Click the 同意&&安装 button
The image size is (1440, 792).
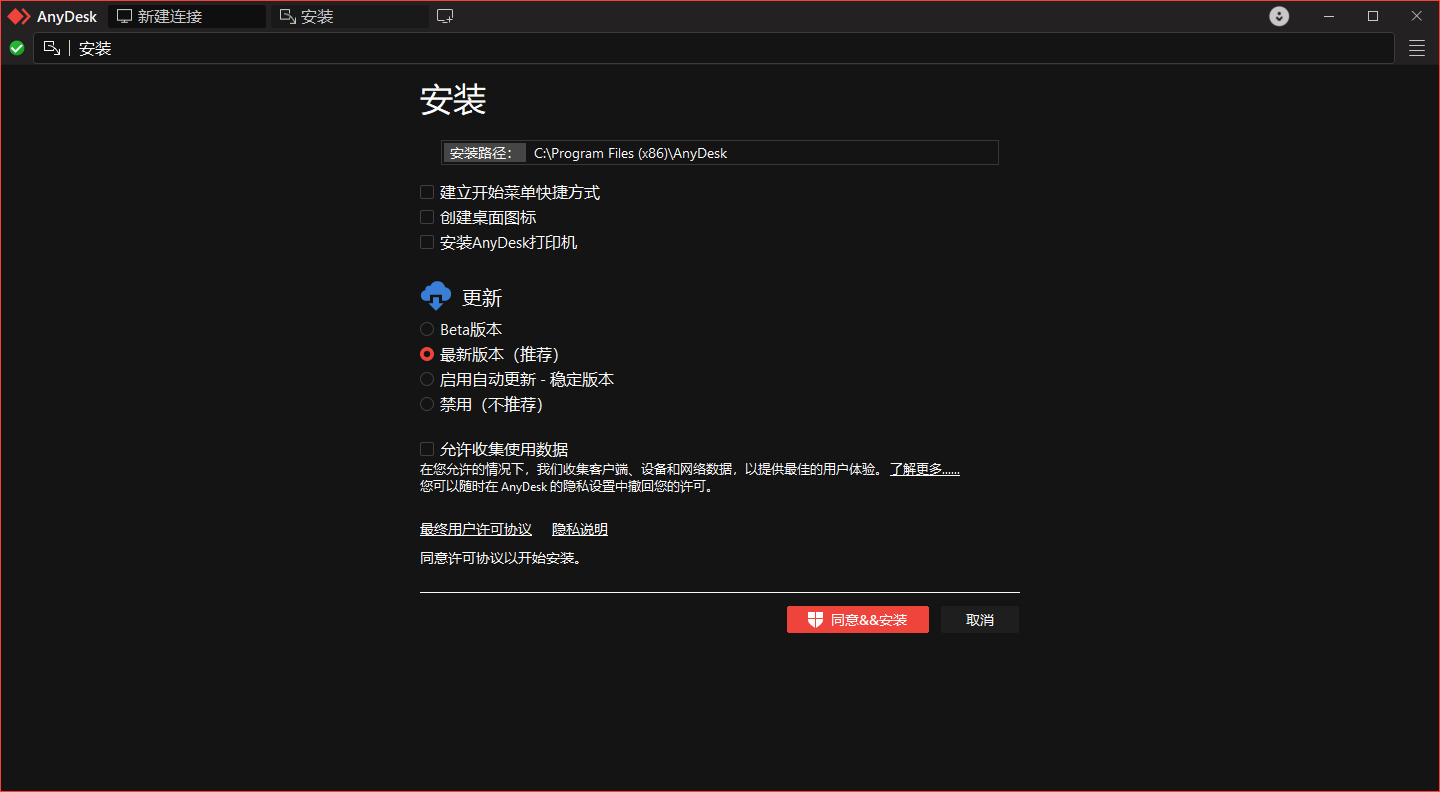point(858,620)
